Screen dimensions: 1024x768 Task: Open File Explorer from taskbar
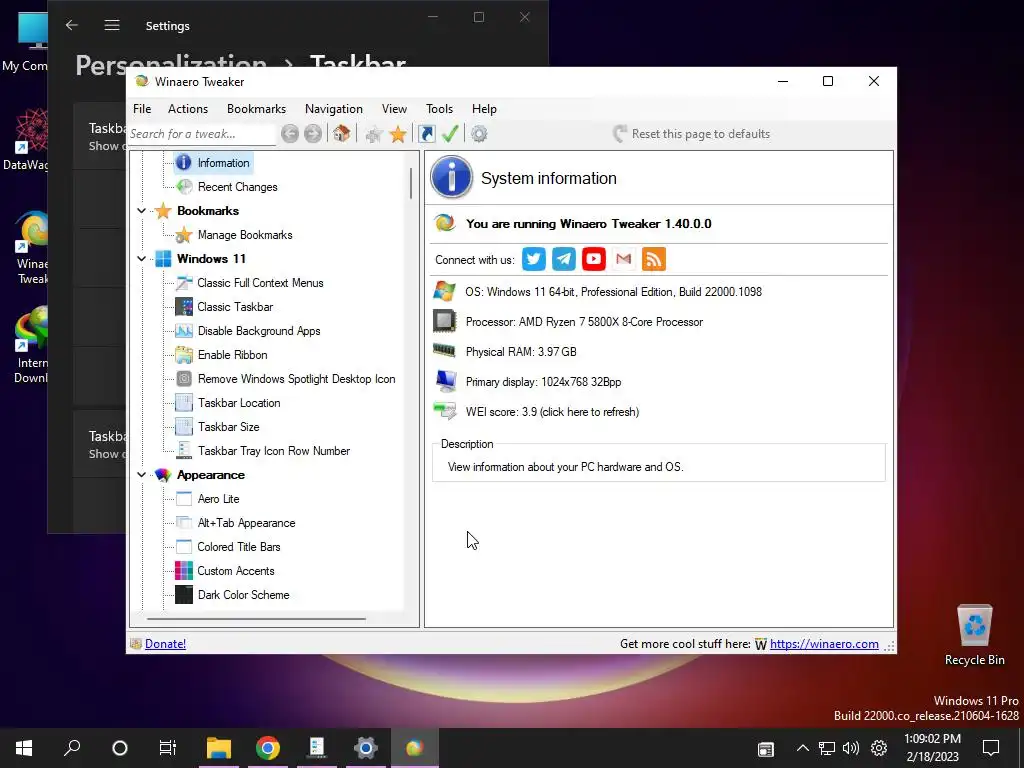tap(219, 748)
